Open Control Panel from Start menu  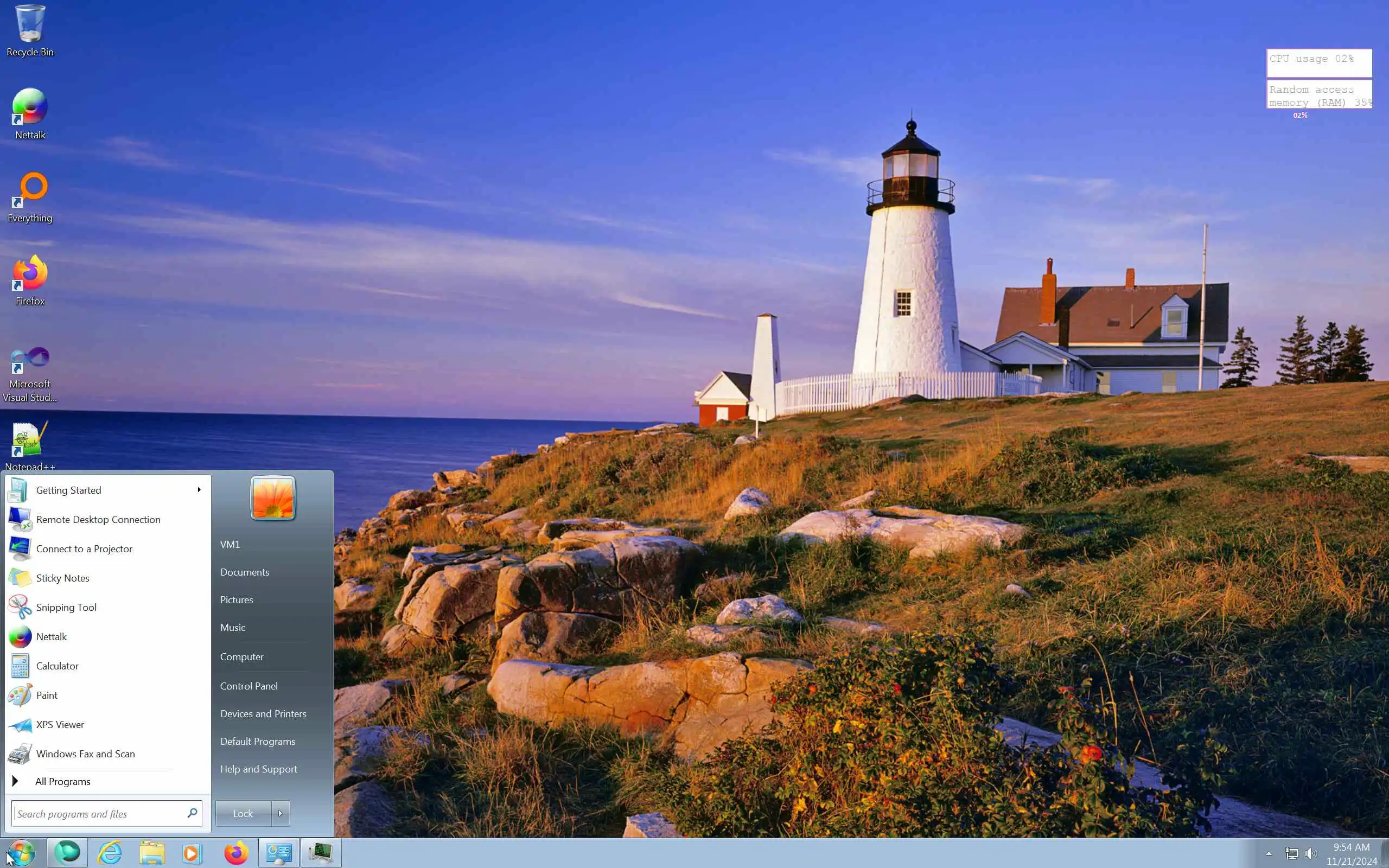[249, 685]
